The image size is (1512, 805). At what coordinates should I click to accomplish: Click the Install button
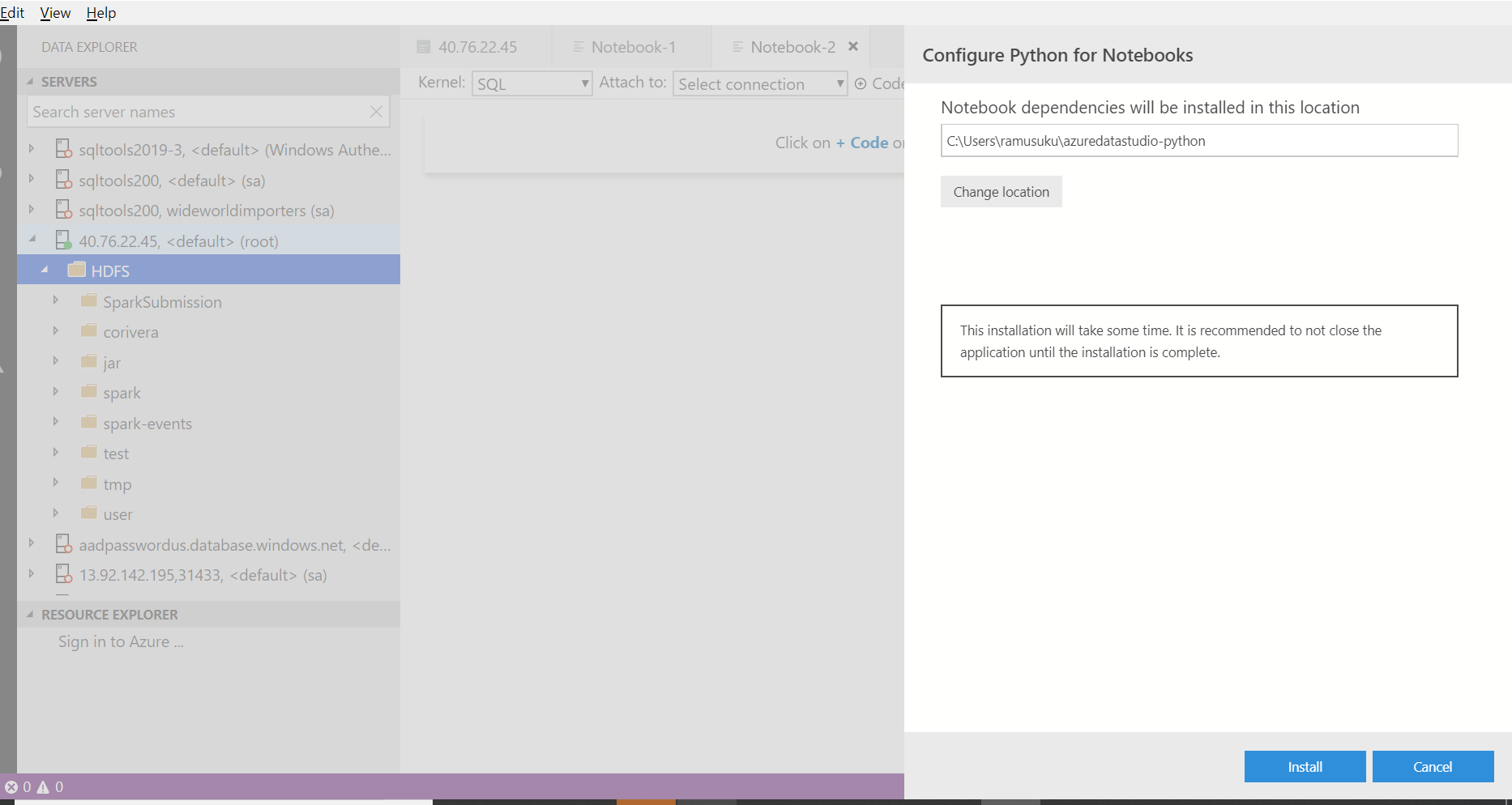(1305, 766)
